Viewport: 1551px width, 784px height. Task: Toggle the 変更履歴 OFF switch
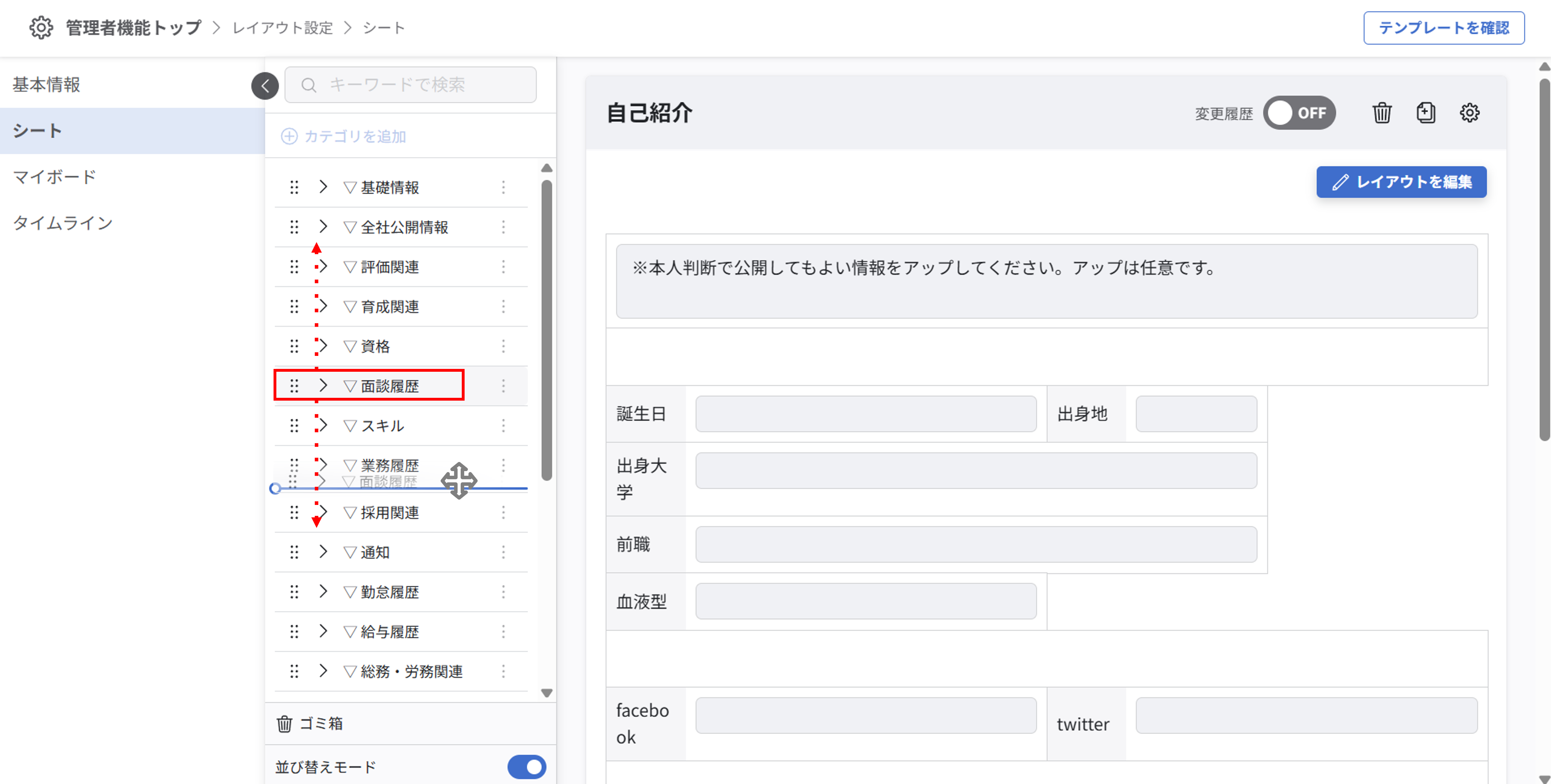coord(1299,112)
